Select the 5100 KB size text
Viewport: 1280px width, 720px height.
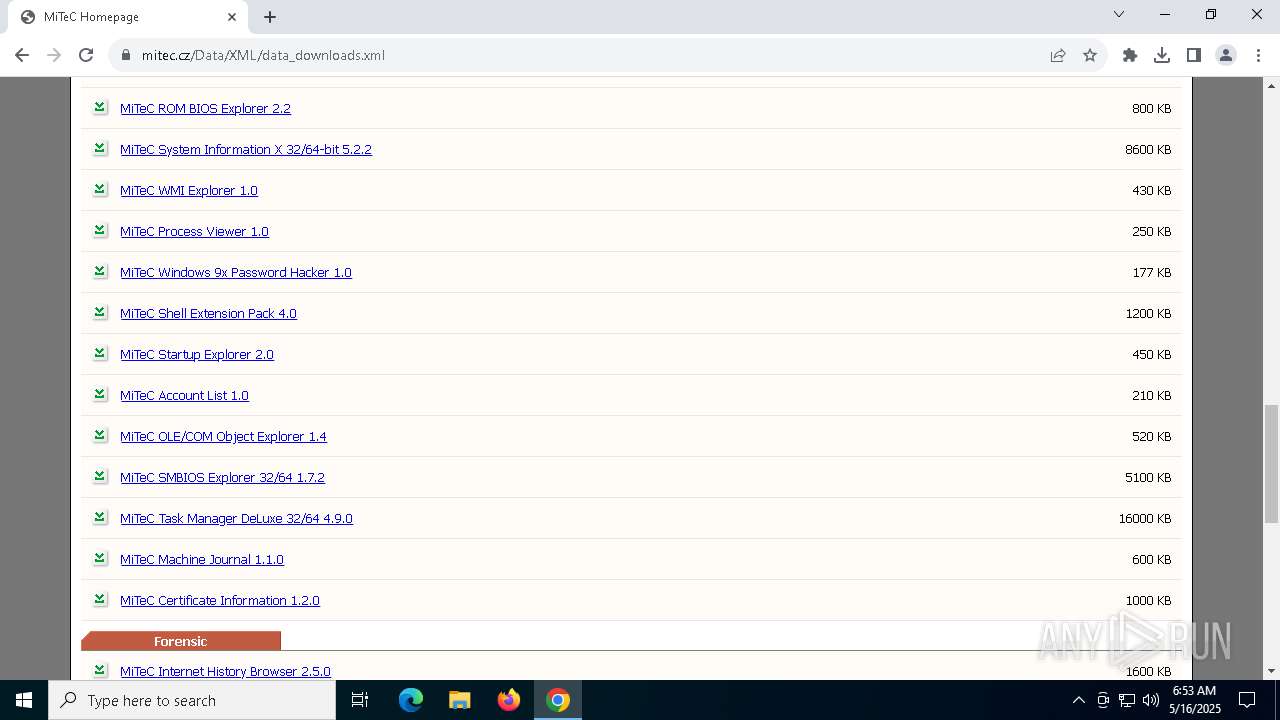click(x=1148, y=477)
